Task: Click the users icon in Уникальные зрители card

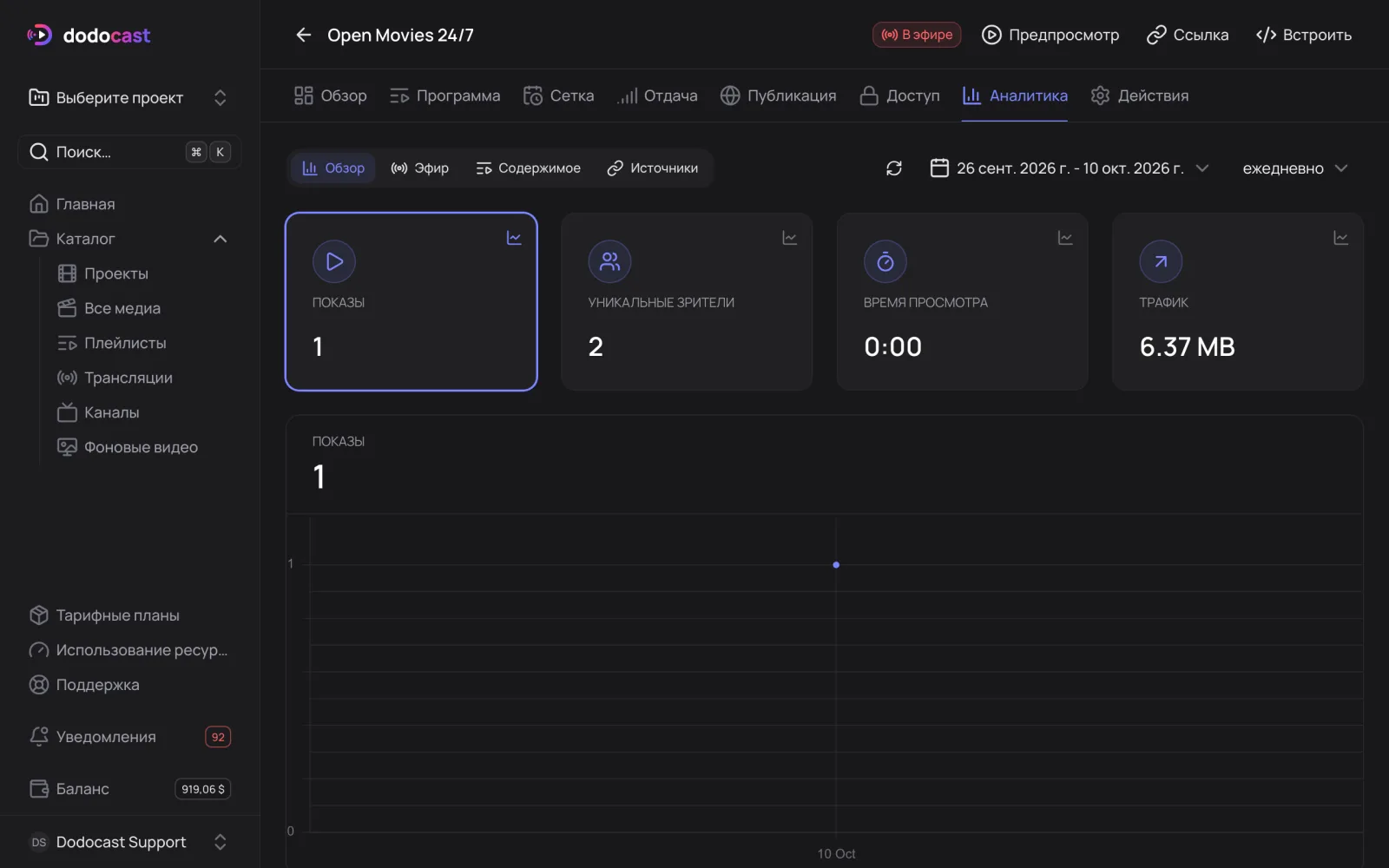Action: click(x=609, y=261)
